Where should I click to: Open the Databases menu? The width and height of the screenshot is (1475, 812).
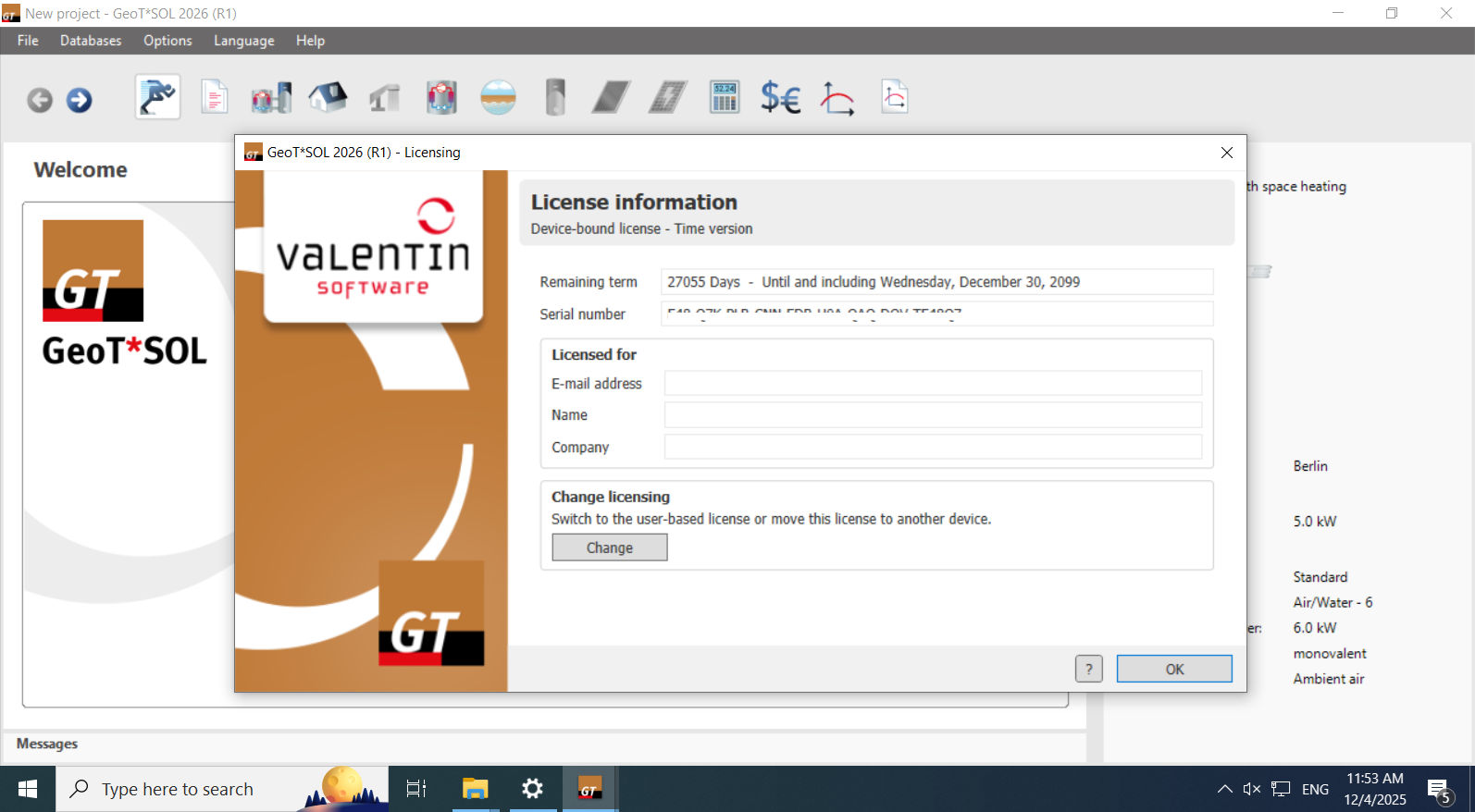[91, 41]
